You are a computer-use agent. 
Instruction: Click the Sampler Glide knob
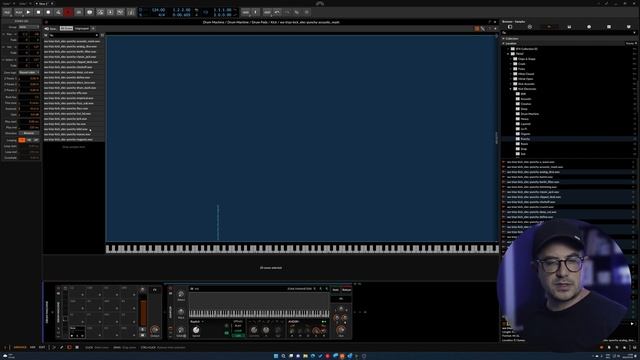pyautogui.click(x=181, y=330)
